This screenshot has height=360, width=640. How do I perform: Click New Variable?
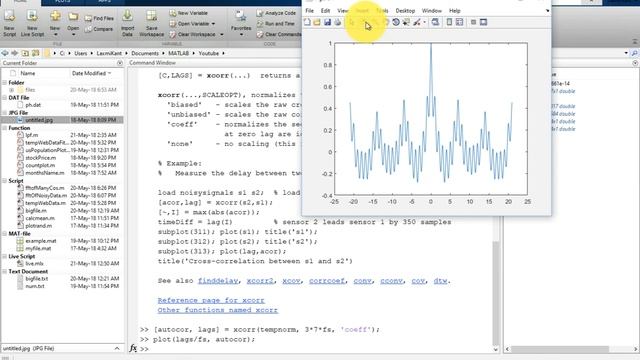pyautogui.click(x=189, y=13)
